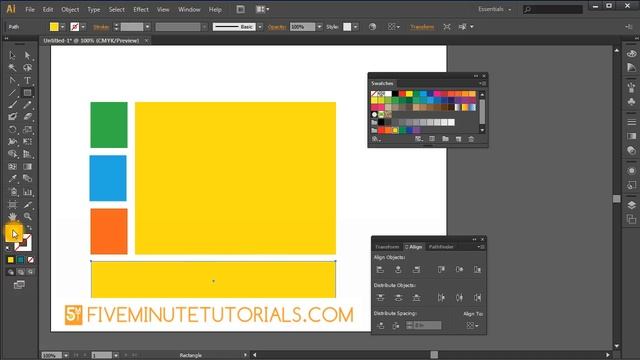Click the yellow fill swatch in Control bar
This screenshot has height=360, width=640.
(x=54, y=27)
